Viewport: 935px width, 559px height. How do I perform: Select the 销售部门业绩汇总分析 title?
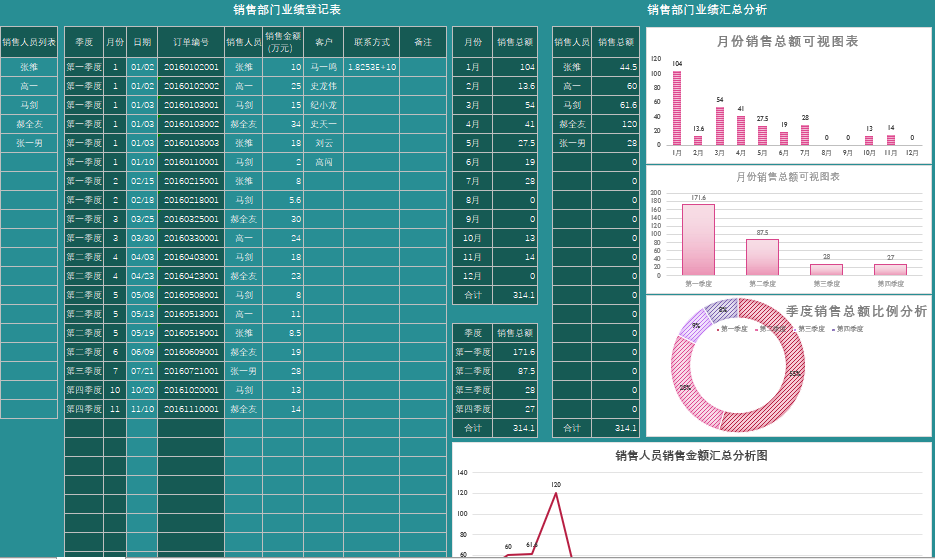coord(707,10)
